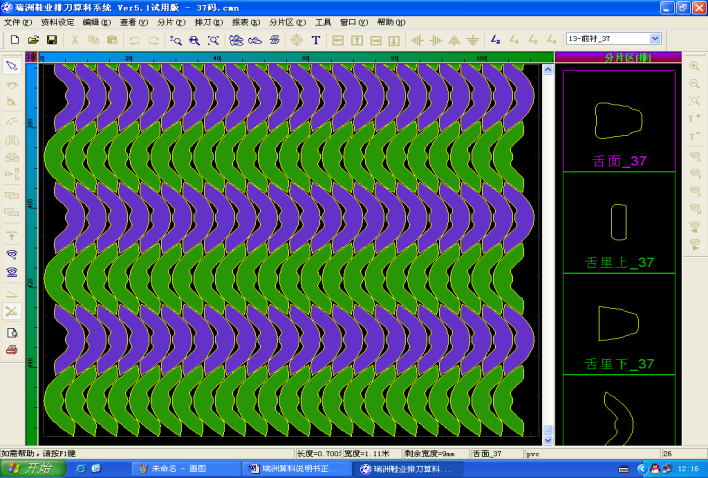Click the align-top arrow box icon
708x478 pixels.
pos(357,40)
